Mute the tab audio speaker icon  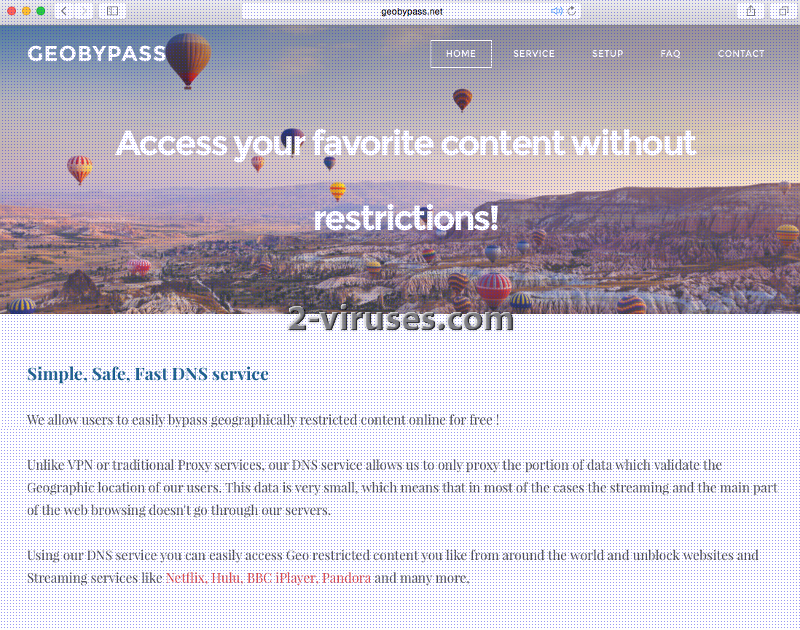[x=557, y=11]
